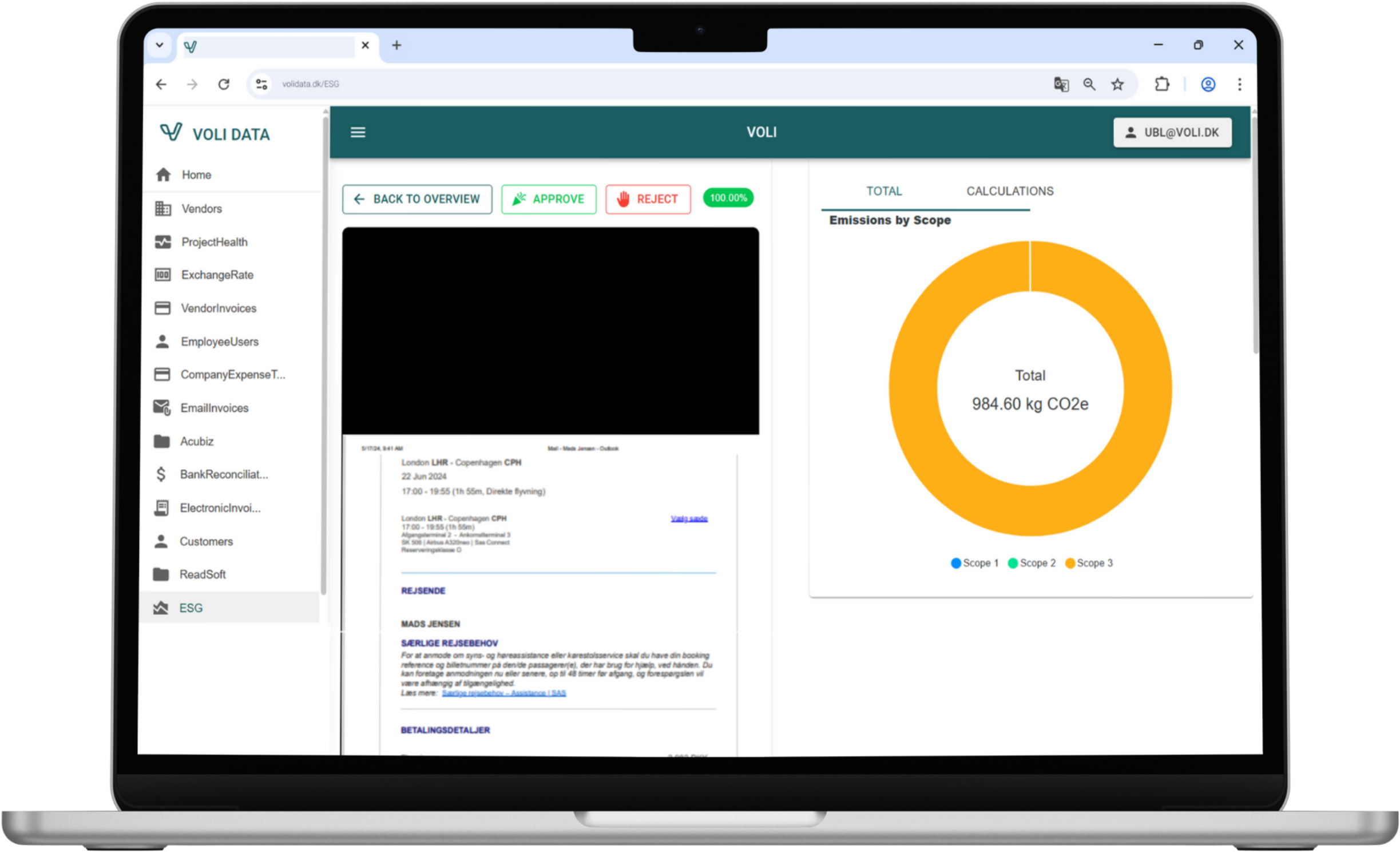Open the EmailInvoices envelope icon
The height and width of the screenshot is (853, 1400).
[x=162, y=408]
